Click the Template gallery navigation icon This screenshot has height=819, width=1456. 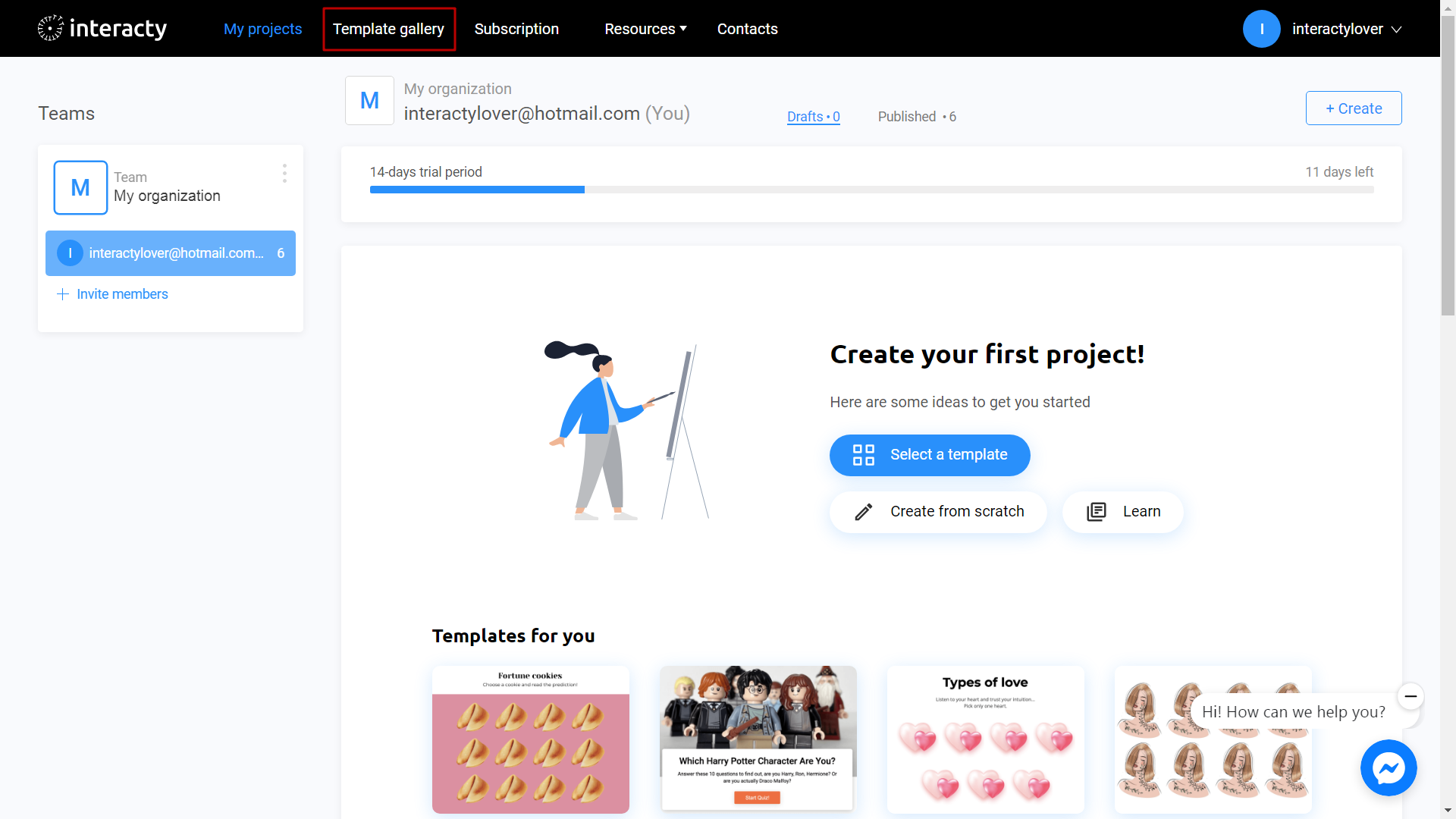point(388,28)
